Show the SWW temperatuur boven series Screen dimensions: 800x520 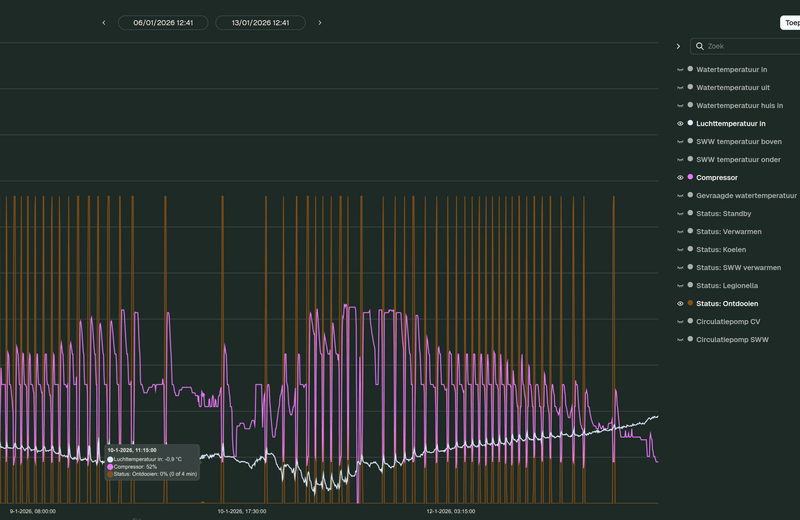pos(680,141)
